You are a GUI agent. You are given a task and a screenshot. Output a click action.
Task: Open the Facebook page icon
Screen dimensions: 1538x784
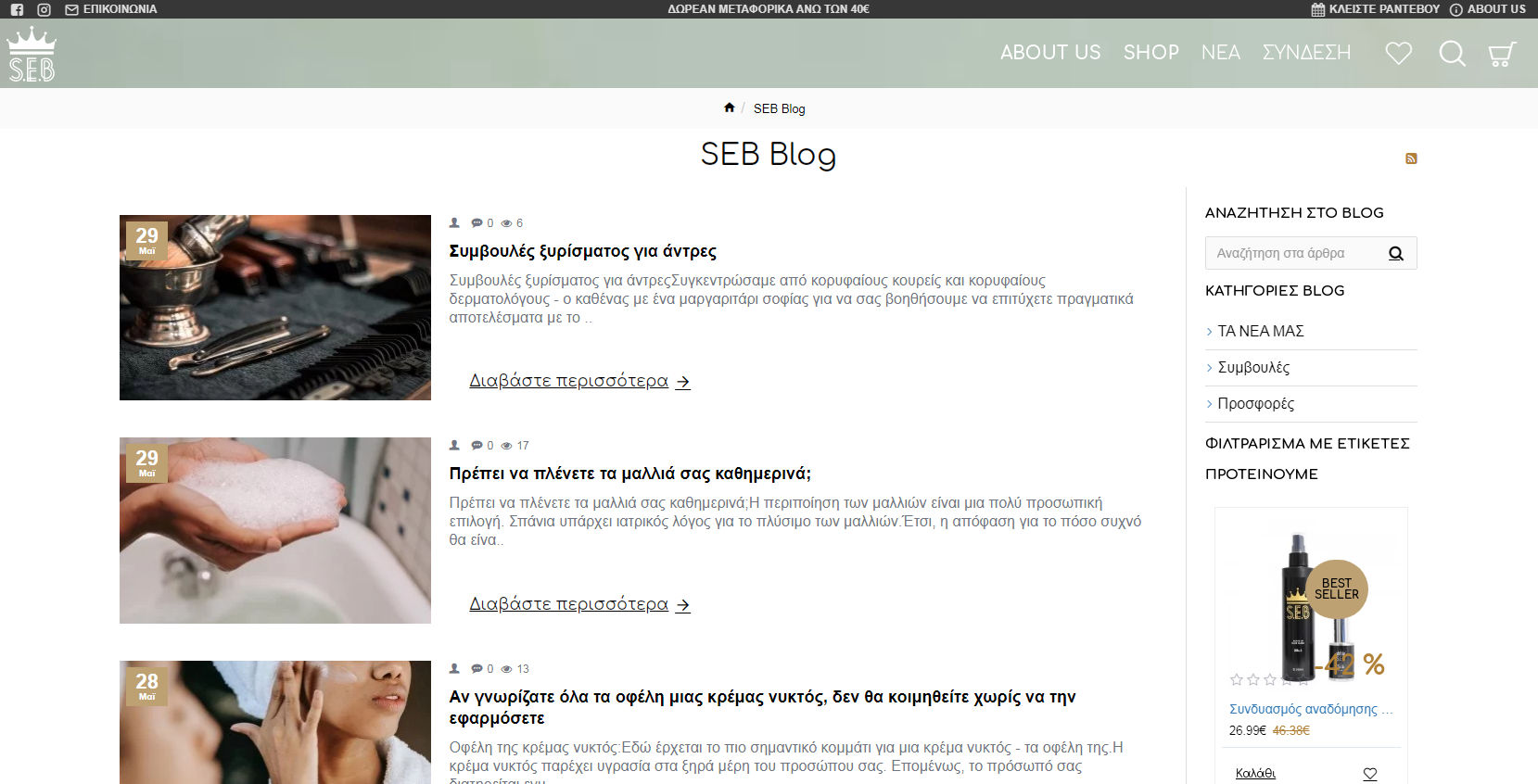pos(17,9)
